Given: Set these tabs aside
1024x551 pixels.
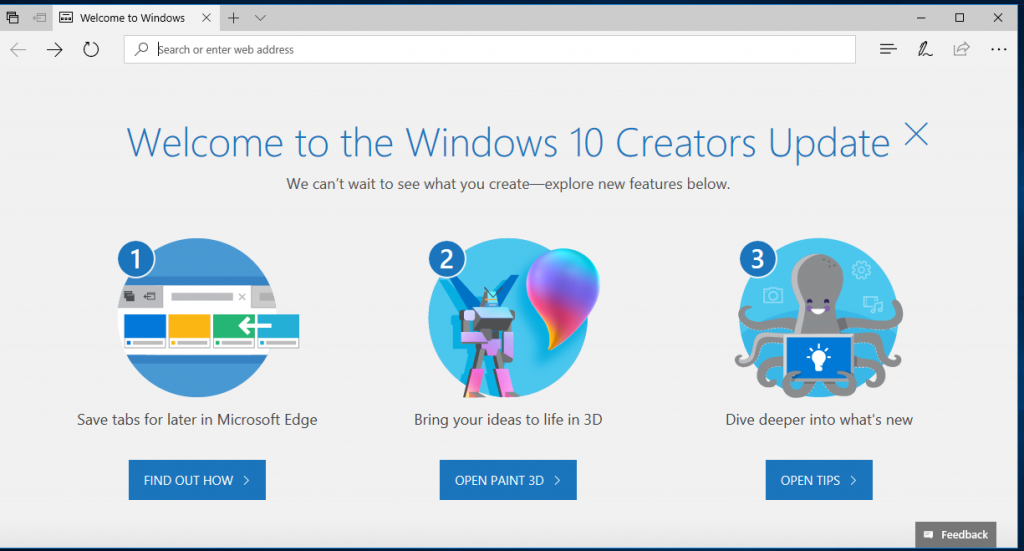Looking at the screenshot, I should 40,18.
